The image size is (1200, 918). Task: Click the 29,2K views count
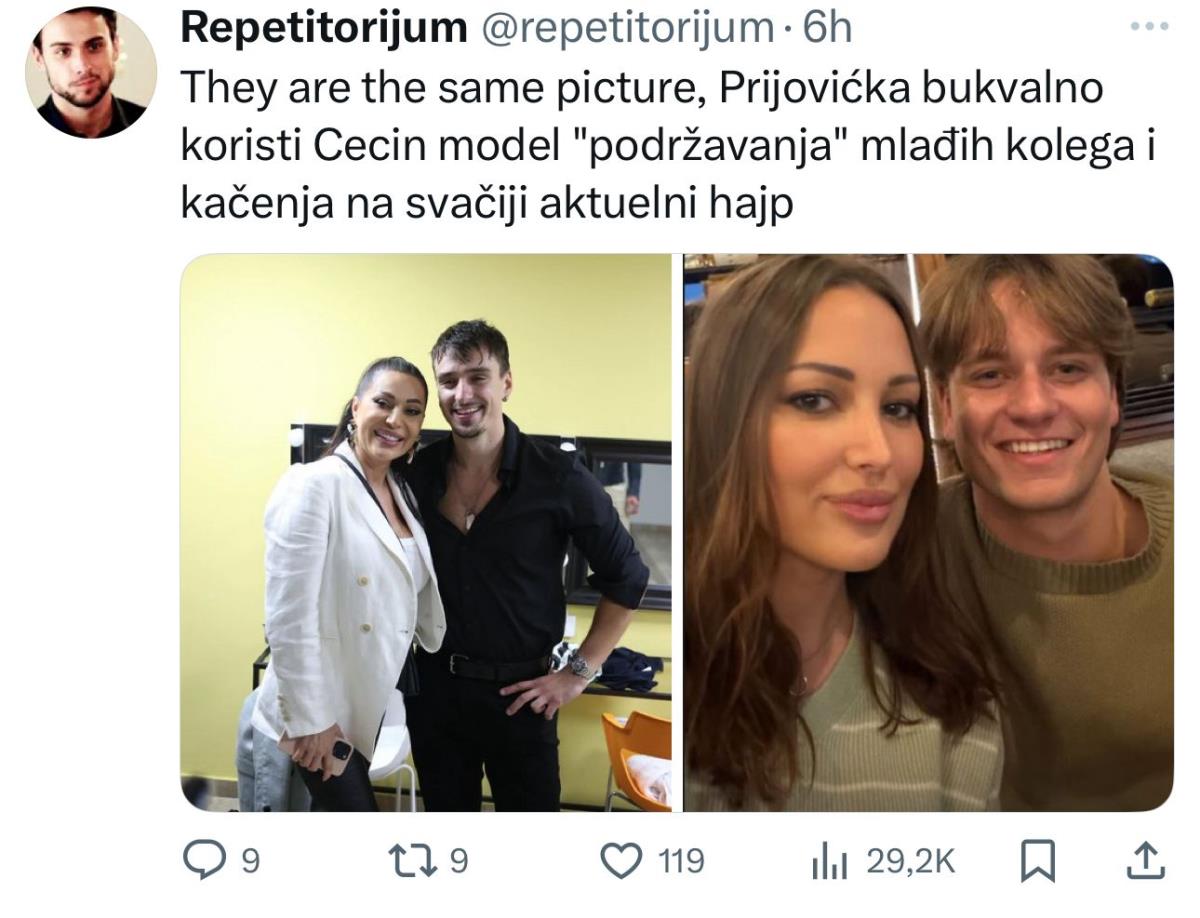[910, 861]
